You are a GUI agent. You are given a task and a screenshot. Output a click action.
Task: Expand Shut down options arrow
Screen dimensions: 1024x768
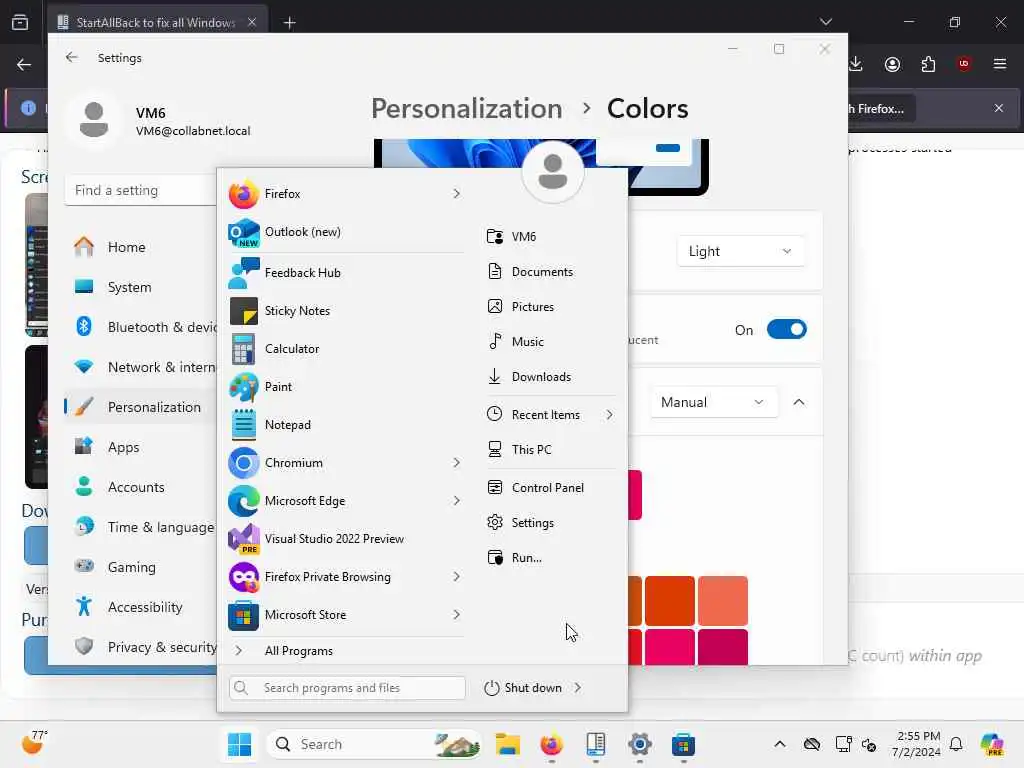pyautogui.click(x=578, y=688)
